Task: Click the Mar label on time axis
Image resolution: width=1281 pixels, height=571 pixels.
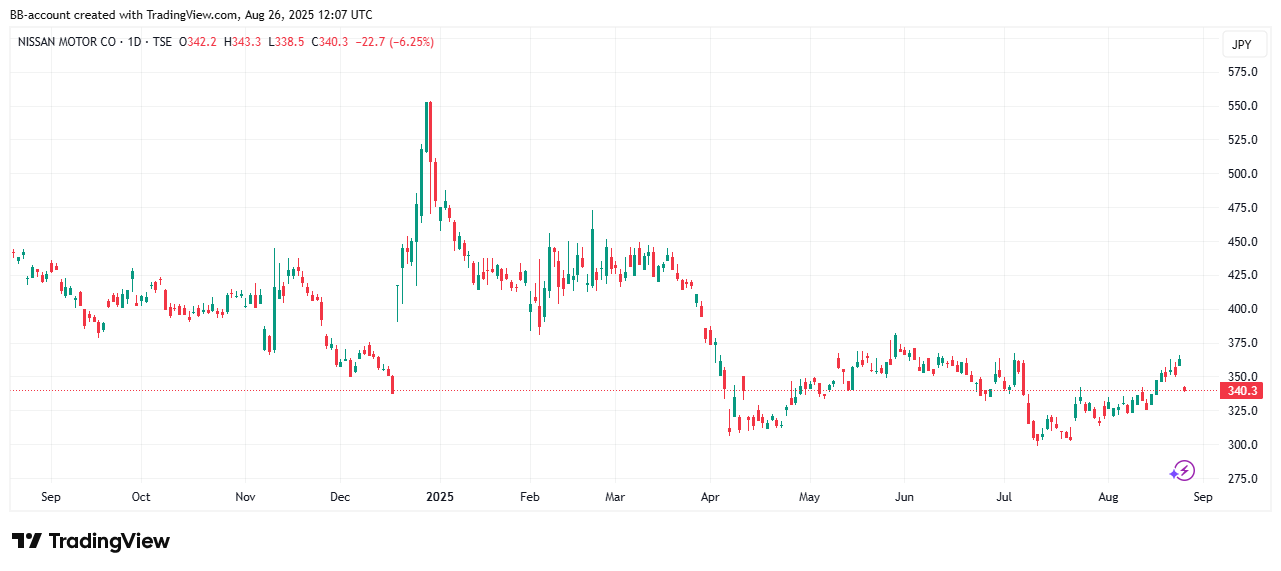Action: point(616,497)
